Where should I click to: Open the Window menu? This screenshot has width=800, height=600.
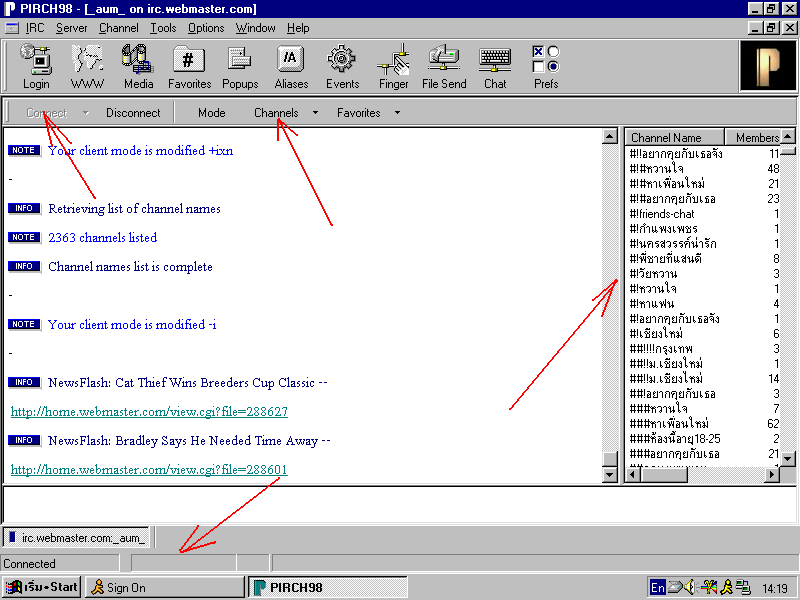(x=255, y=28)
